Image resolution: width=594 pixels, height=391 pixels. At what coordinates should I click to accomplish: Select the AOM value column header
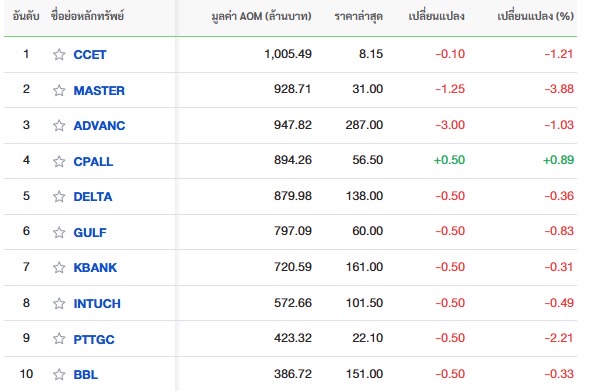261,16
